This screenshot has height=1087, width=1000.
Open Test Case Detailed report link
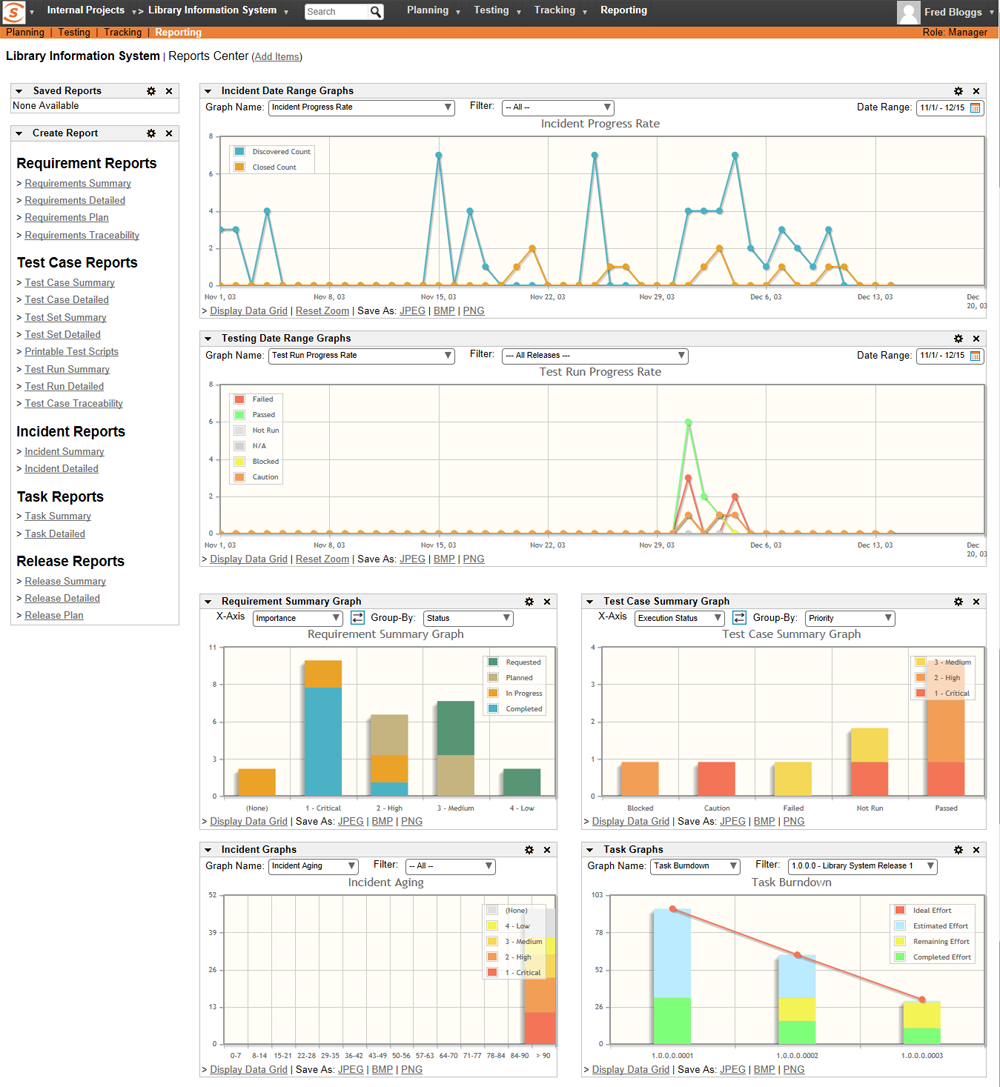[67, 300]
